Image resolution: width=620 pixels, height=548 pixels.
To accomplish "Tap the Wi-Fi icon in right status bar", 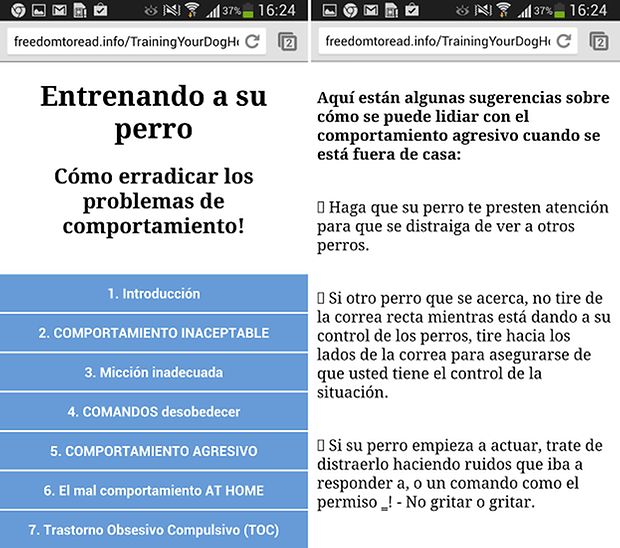I will click(x=504, y=10).
